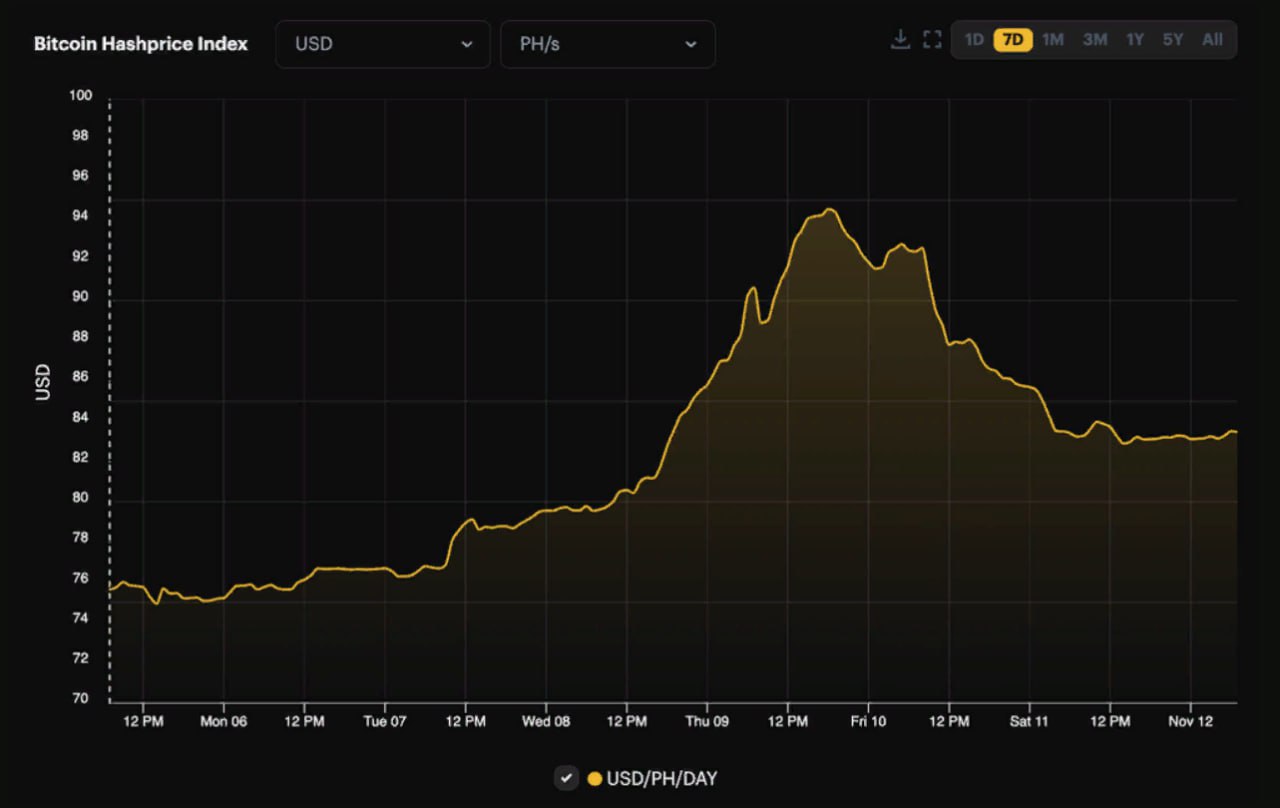
Task: Click the Mon 06 axis label
Action: coord(224,721)
